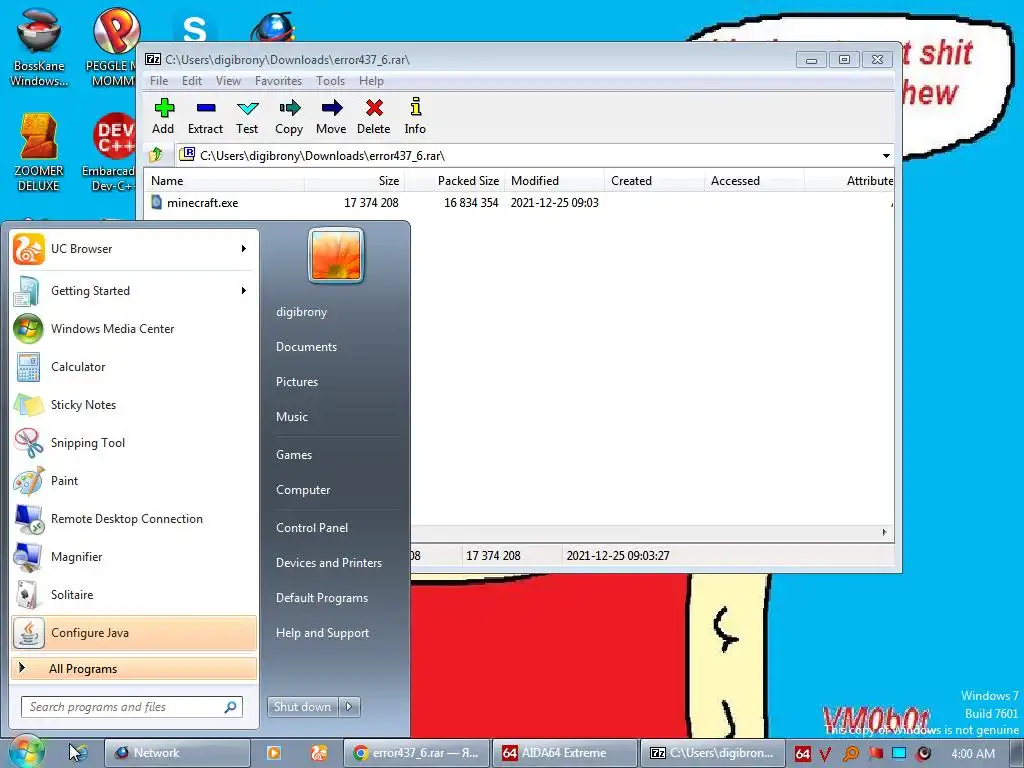This screenshot has height=768, width=1024.
Task: Open the File menu in 7-Zip
Action: [x=159, y=81]
